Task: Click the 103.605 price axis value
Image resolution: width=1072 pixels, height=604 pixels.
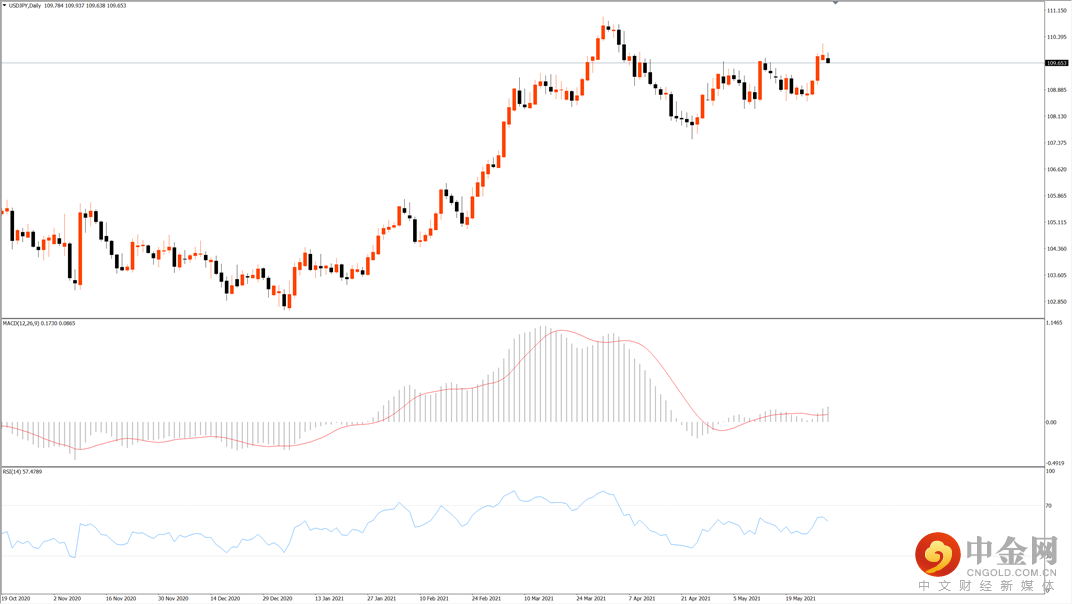Action: tap(1056, 275)
